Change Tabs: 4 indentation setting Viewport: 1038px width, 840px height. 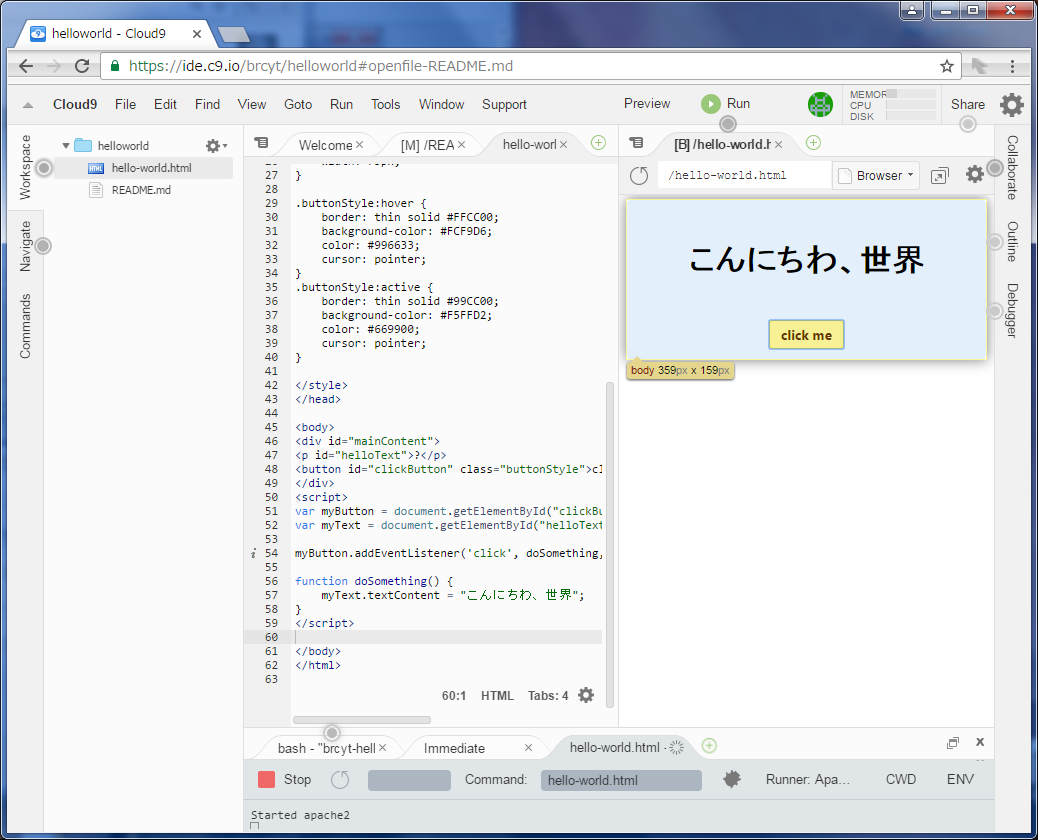click(547, 696)
